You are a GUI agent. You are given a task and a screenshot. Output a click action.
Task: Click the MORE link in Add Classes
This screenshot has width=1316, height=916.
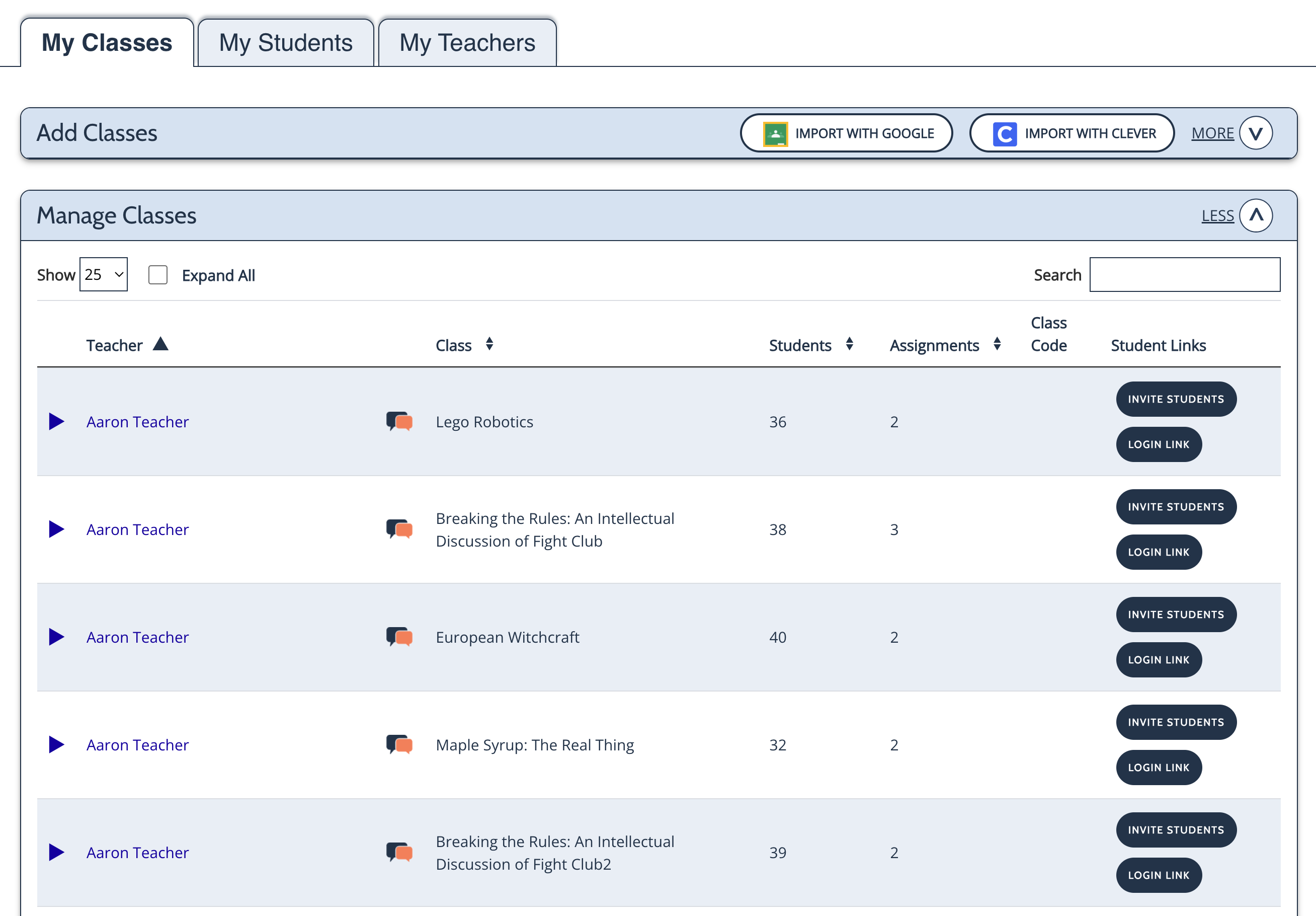pyautogui.click(x=1213, y=134)
